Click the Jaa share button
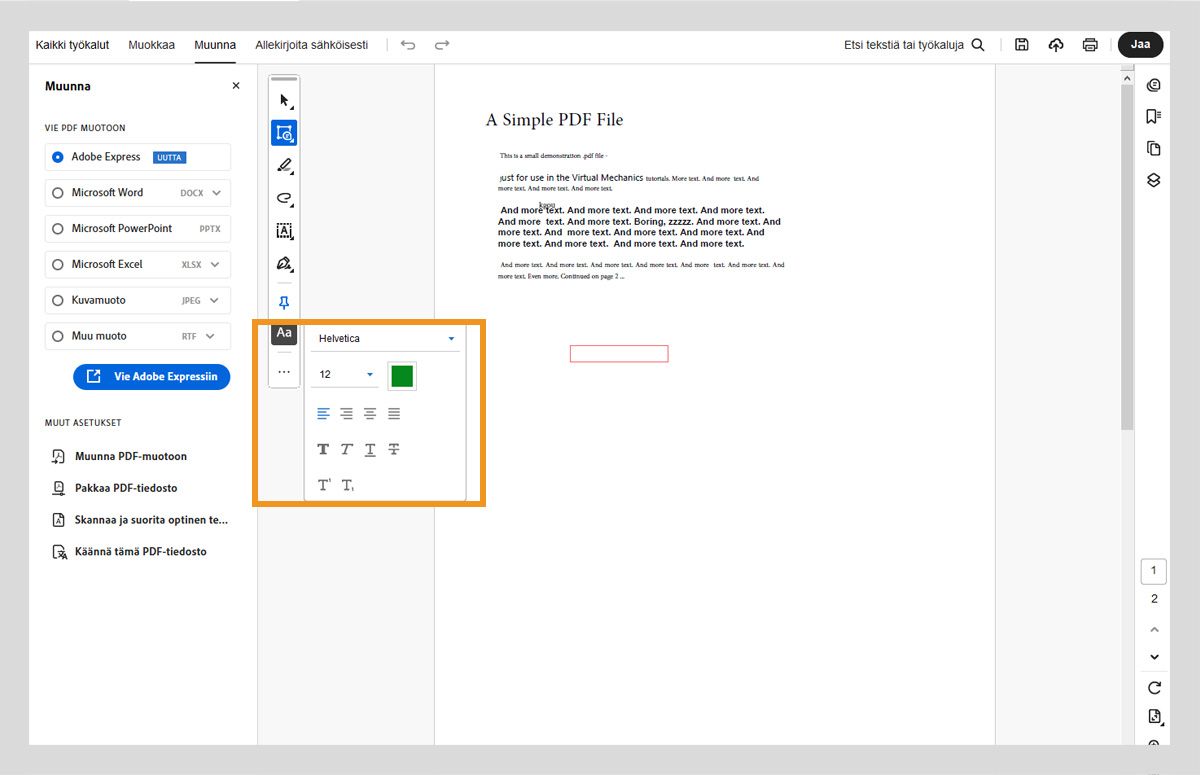This screenshot has height=775, width=1200. point(1140,44)
